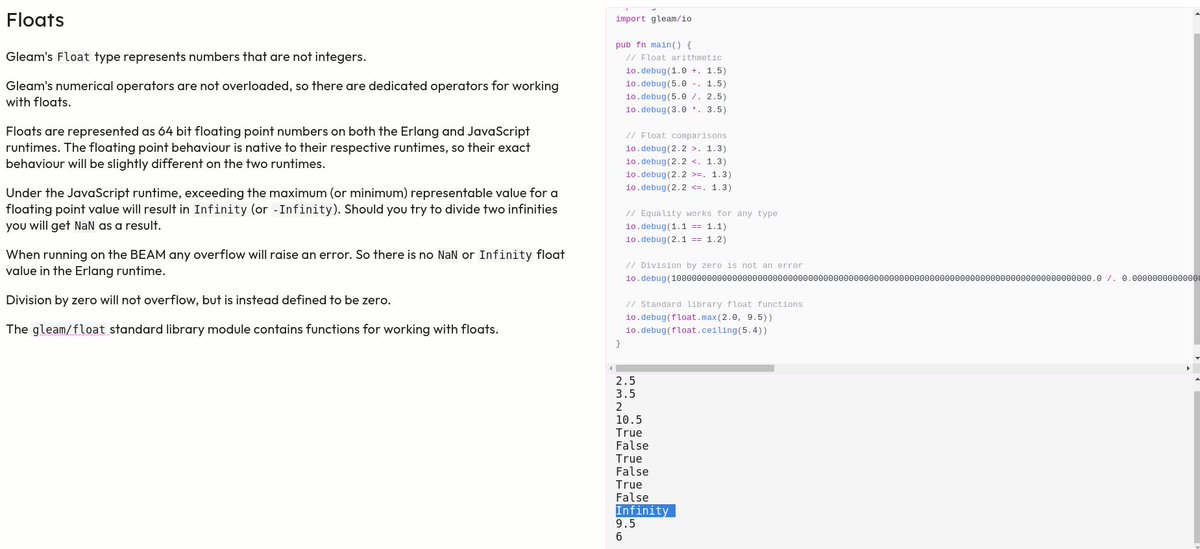Click the 'io.debug(1.1 == 1.1)' line
1200x549 pixels.
[x=676, y=227]
